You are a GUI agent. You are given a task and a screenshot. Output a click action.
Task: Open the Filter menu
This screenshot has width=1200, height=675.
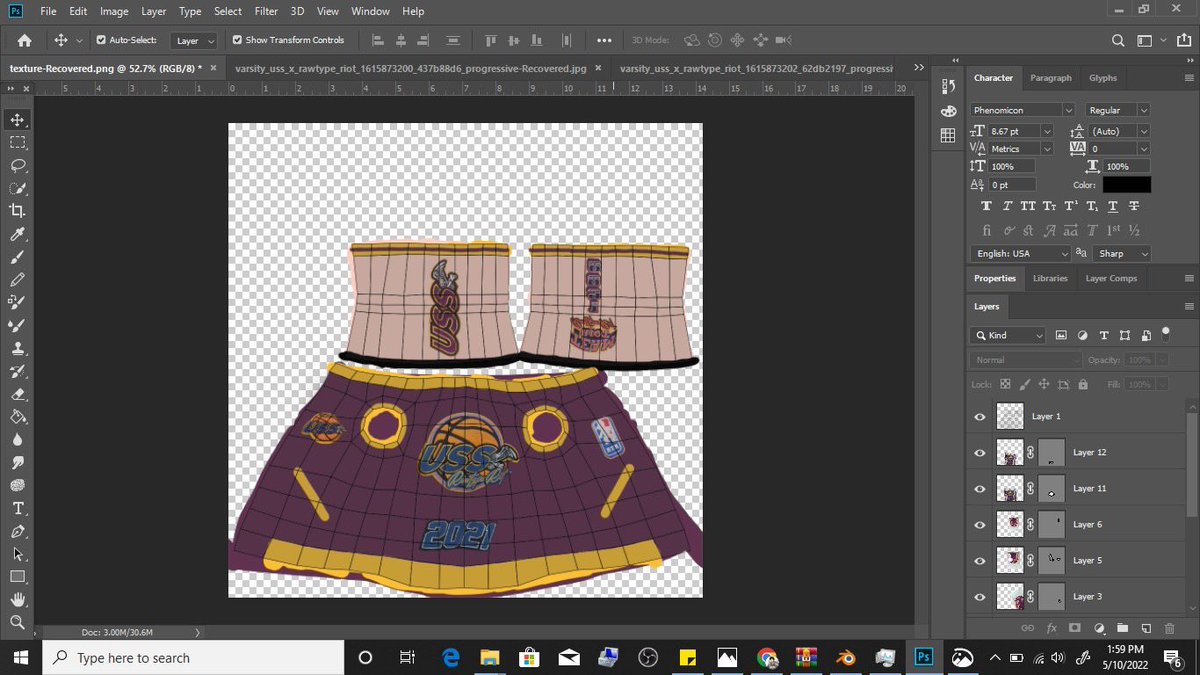pyautogui.click(x=266, y=11)
